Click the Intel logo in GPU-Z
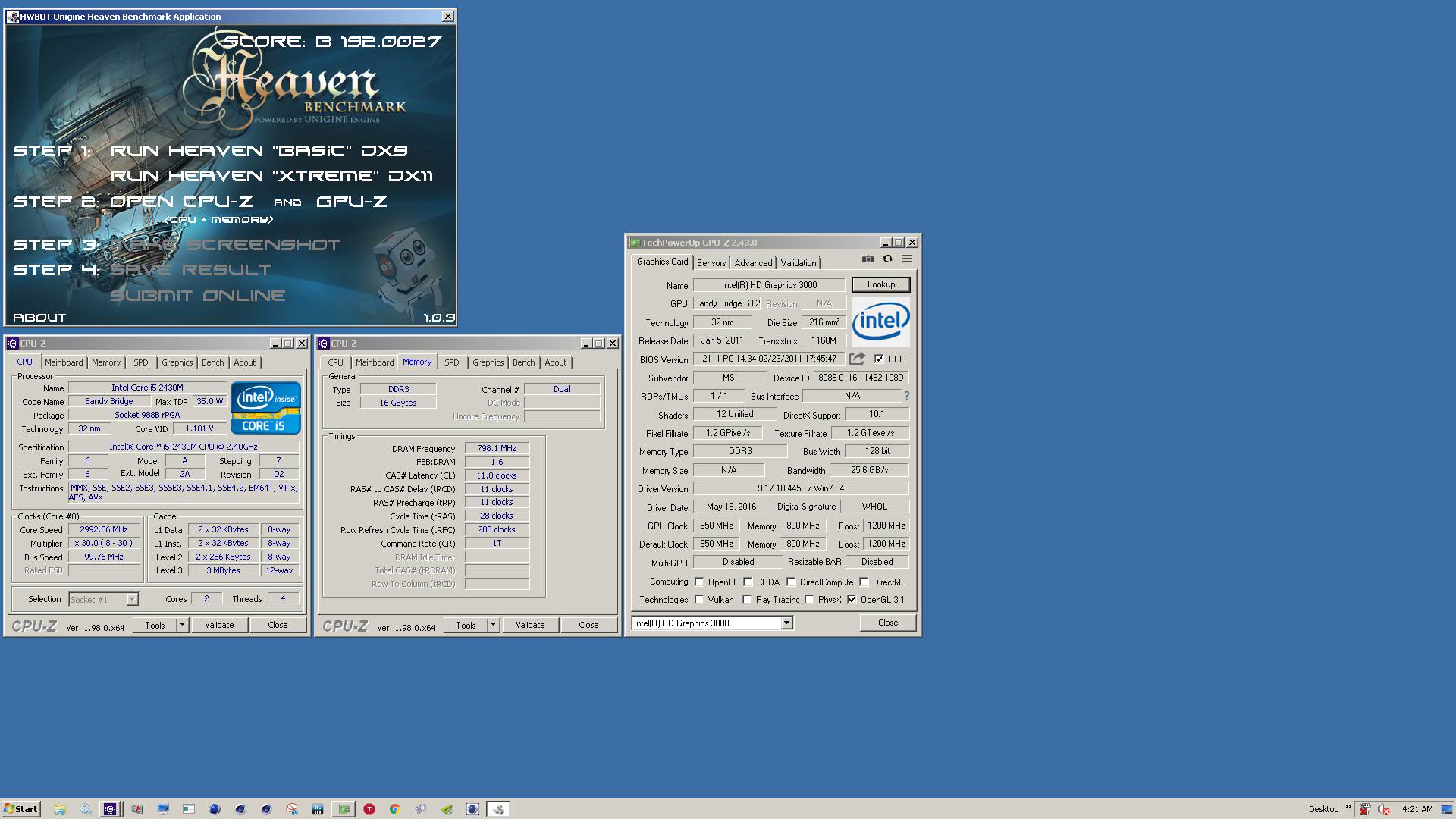The height and width of the screenshot is (819, 1456). coord(880,322)
